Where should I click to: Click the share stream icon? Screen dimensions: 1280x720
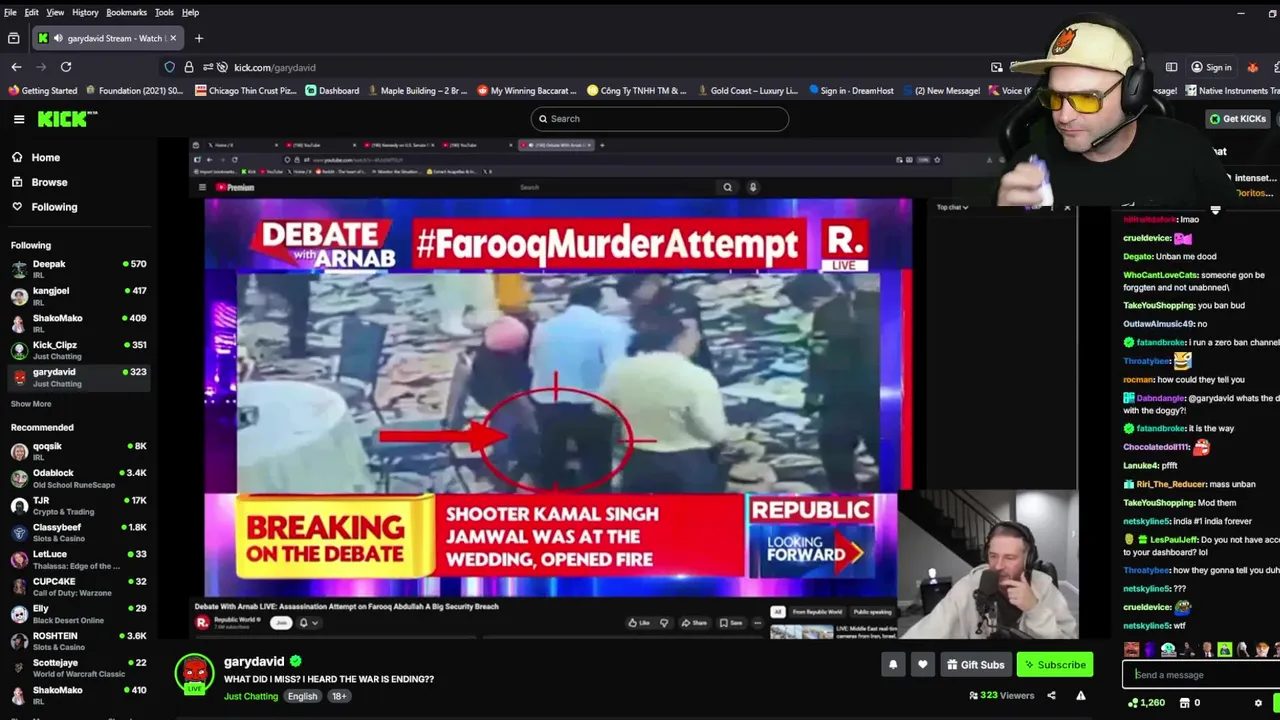[x=1051, y=696]
